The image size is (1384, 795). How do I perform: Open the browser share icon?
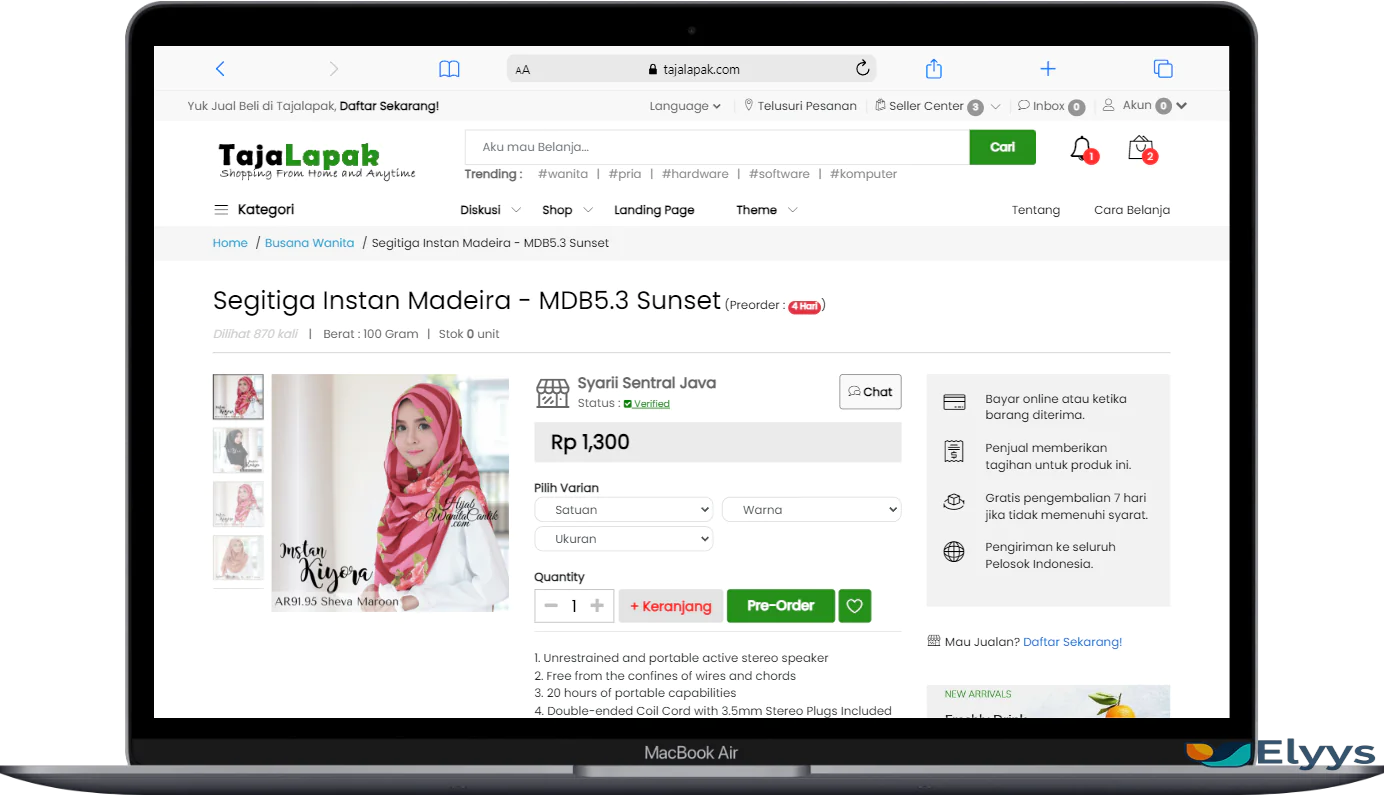tap(933, 68)
